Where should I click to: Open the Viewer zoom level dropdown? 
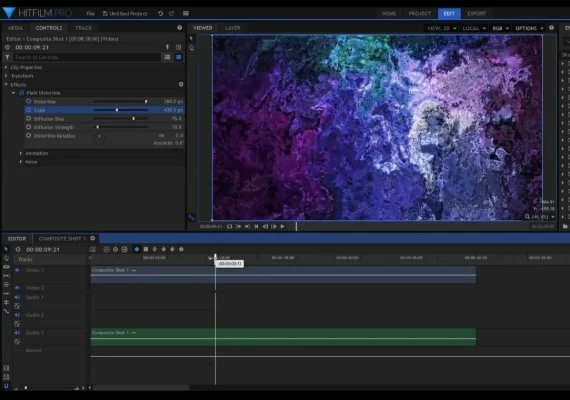(540, 217)
